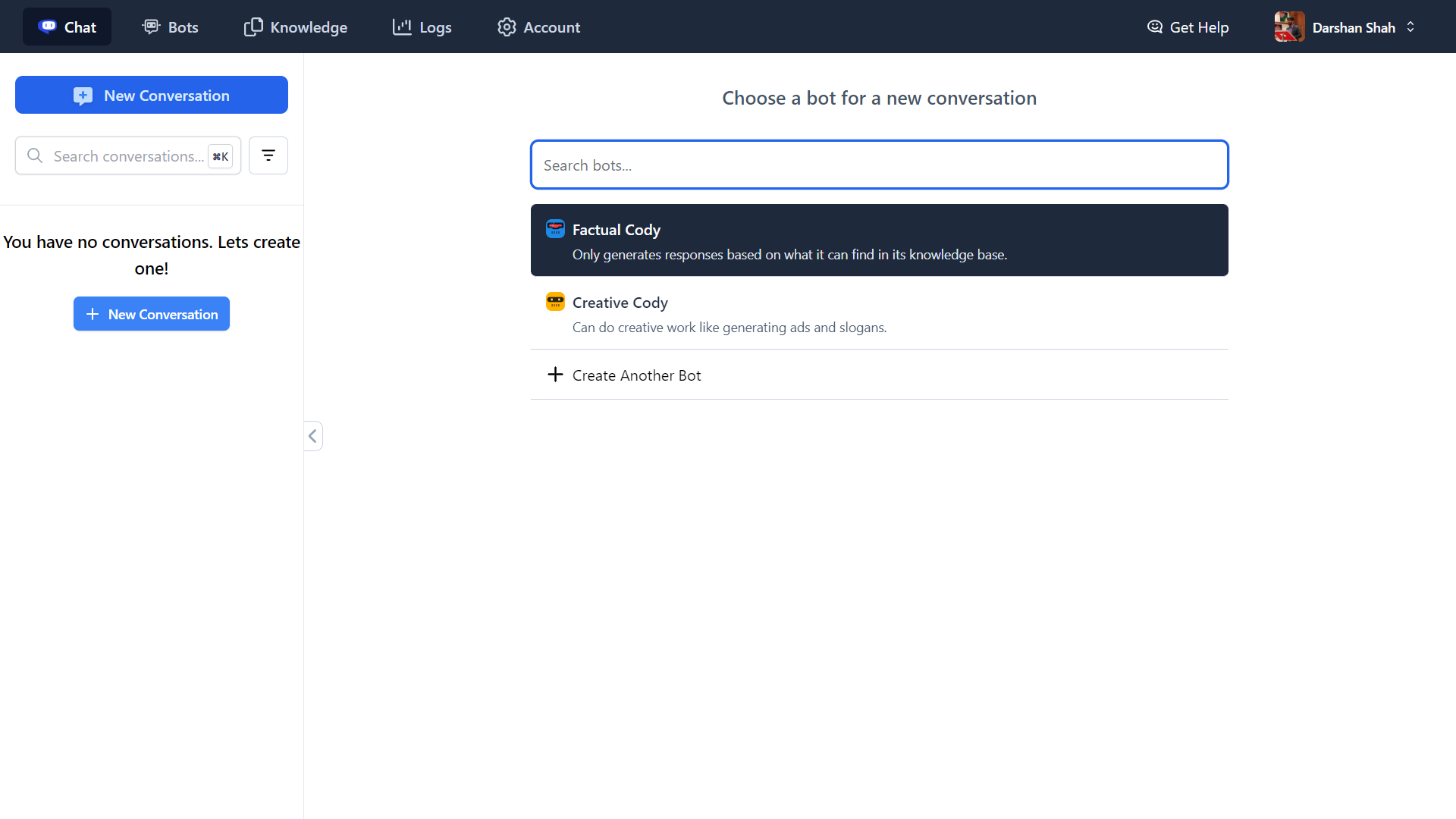
Task: Open the conversation filter icon
Action: click(268, 155)
